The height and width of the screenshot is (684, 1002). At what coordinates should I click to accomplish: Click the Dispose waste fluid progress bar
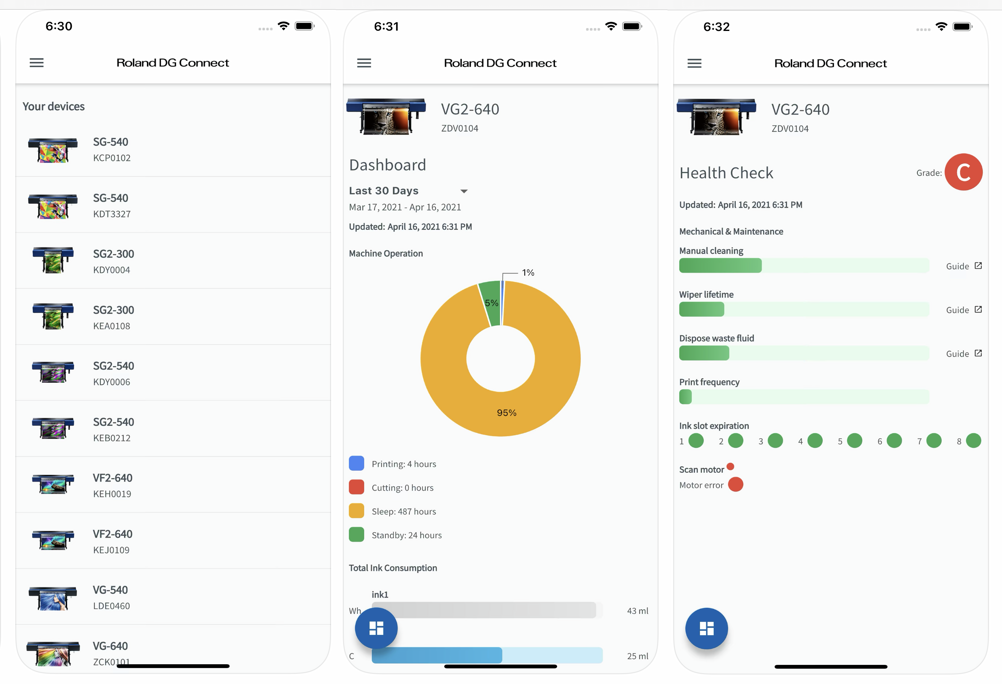(804, 353)
